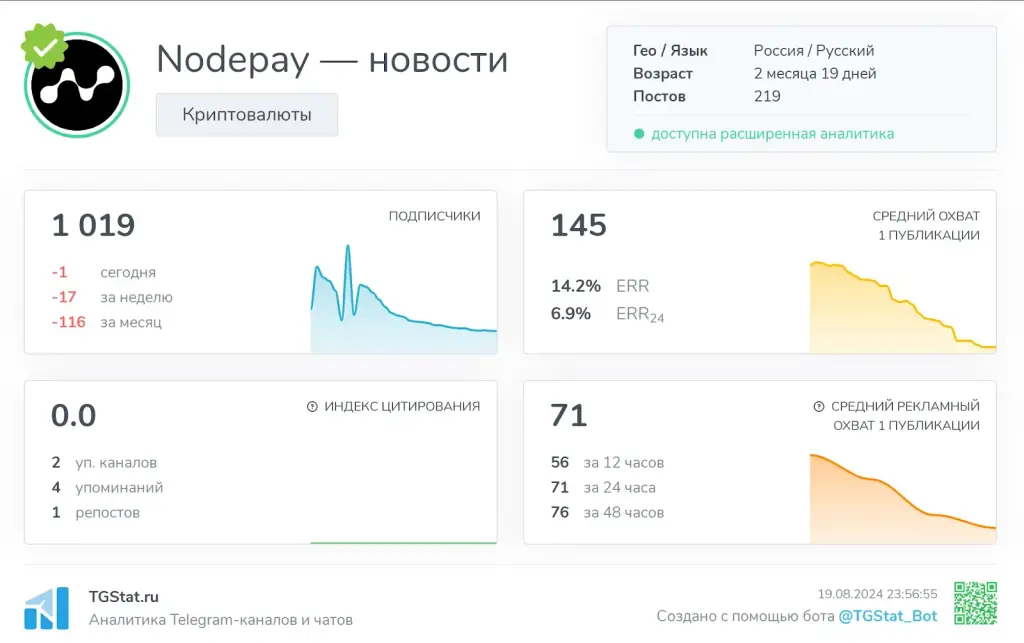Open the Криптовалюты category button
Screen dimensions: 1024x643
click(x=247, y=115)
